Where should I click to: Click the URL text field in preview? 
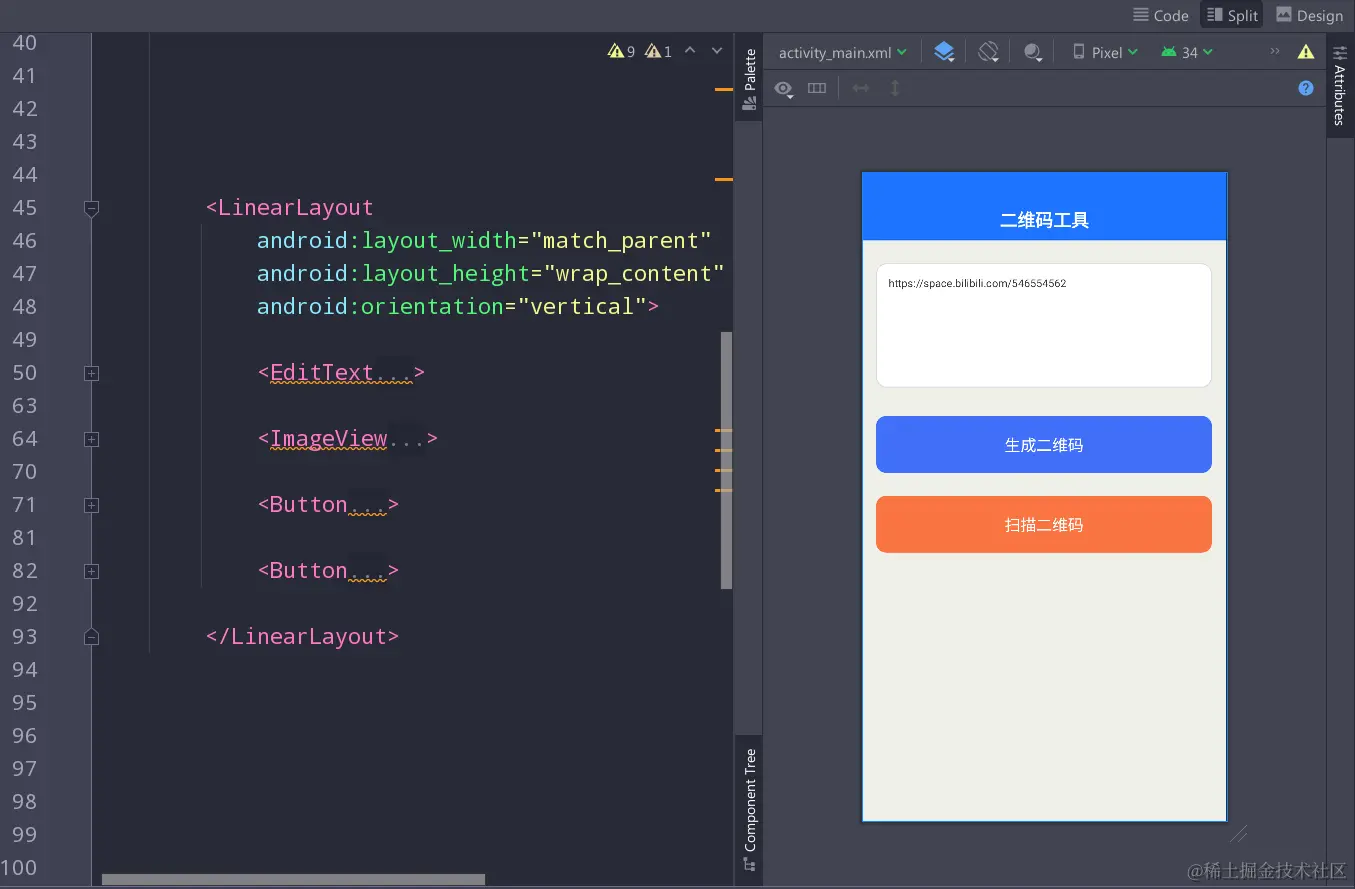click(1044, 325)
